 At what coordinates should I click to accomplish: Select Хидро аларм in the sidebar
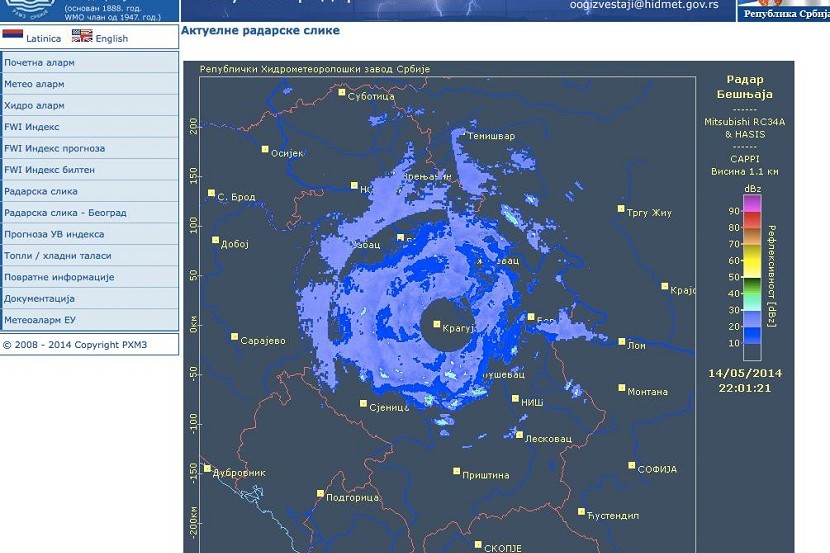[x=35, y=106]
